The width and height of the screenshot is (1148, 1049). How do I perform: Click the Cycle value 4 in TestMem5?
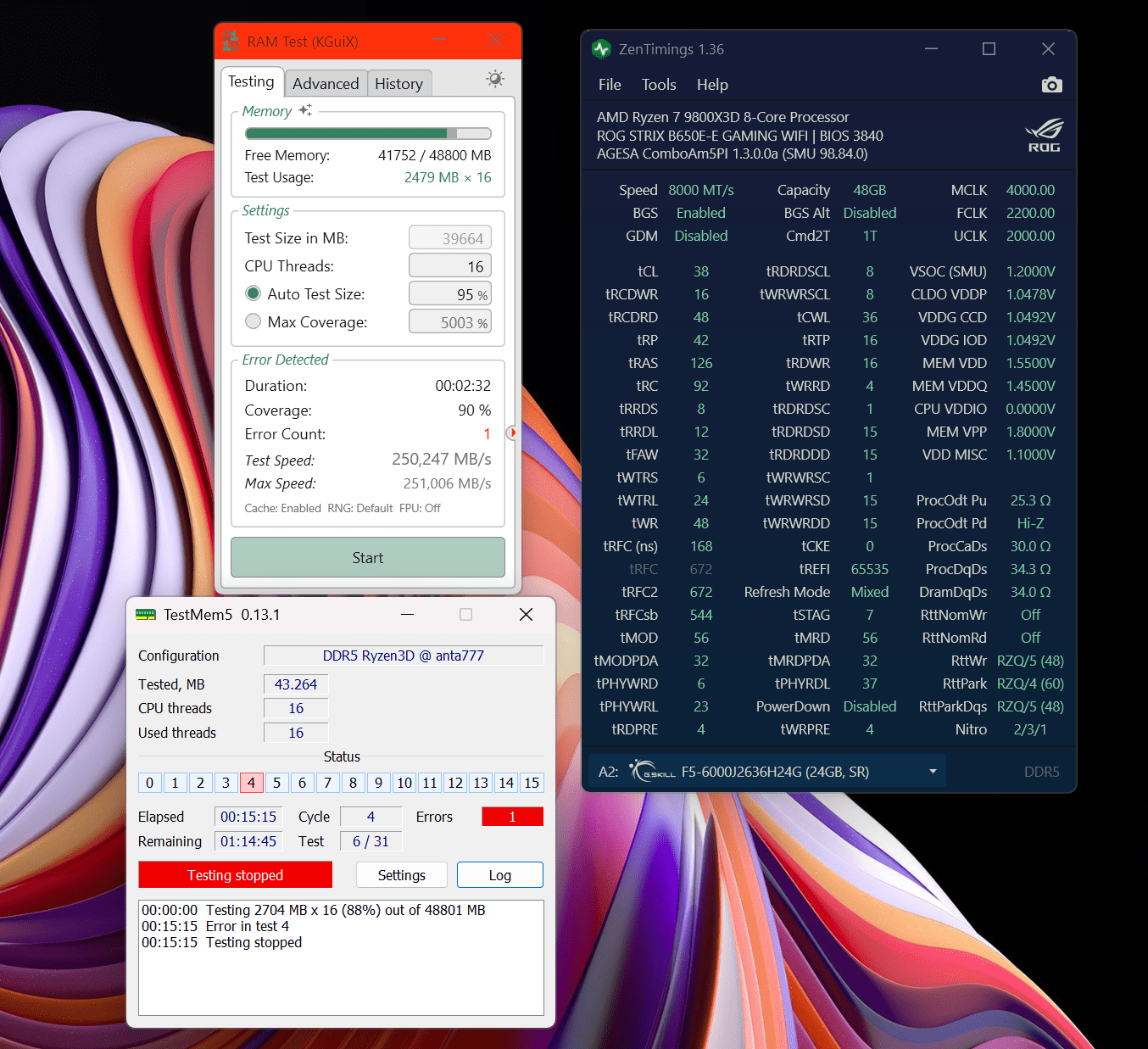(x=371, y=817)
